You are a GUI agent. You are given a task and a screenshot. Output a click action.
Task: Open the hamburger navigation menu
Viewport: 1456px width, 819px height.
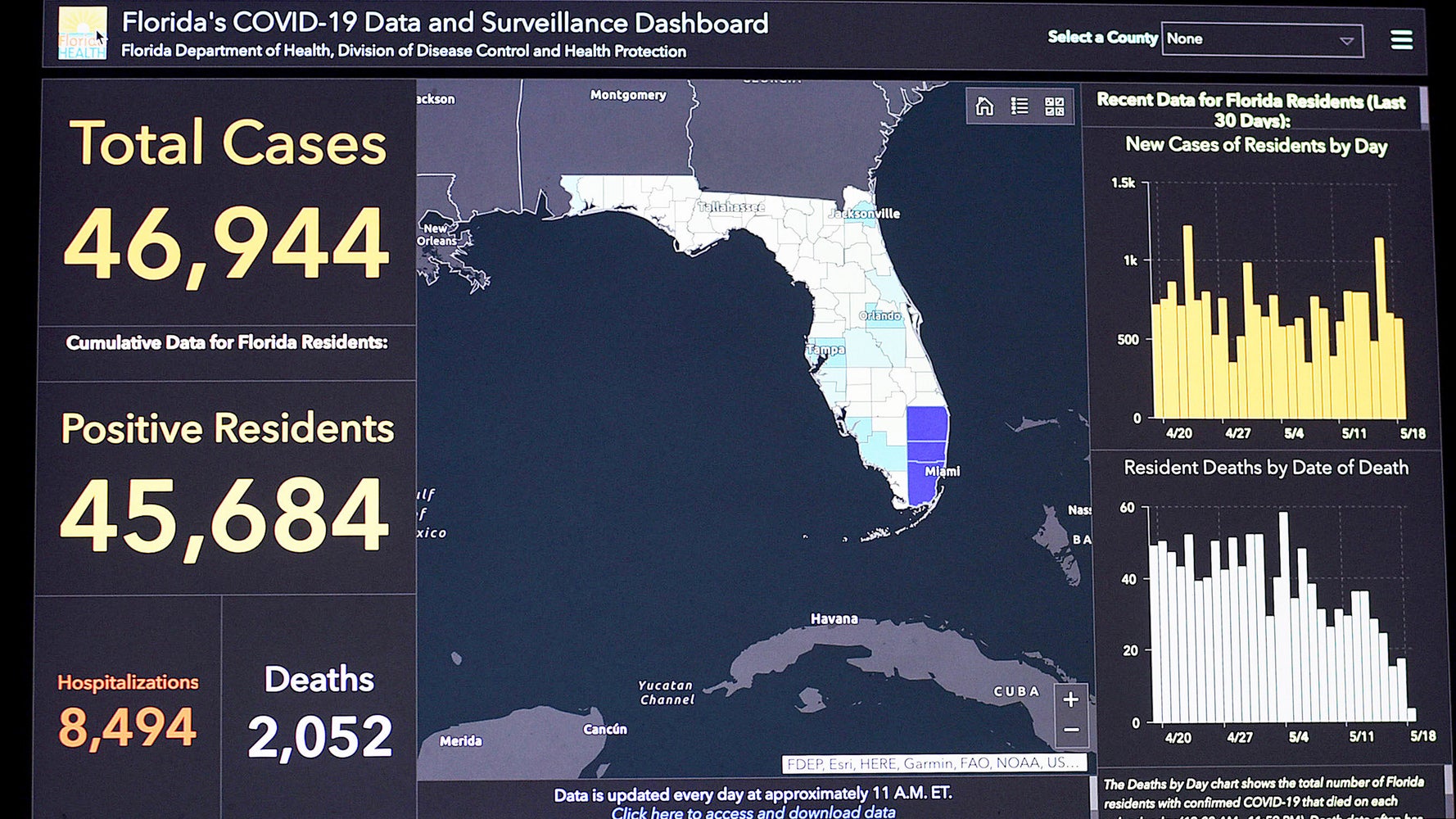(1401, 38)
